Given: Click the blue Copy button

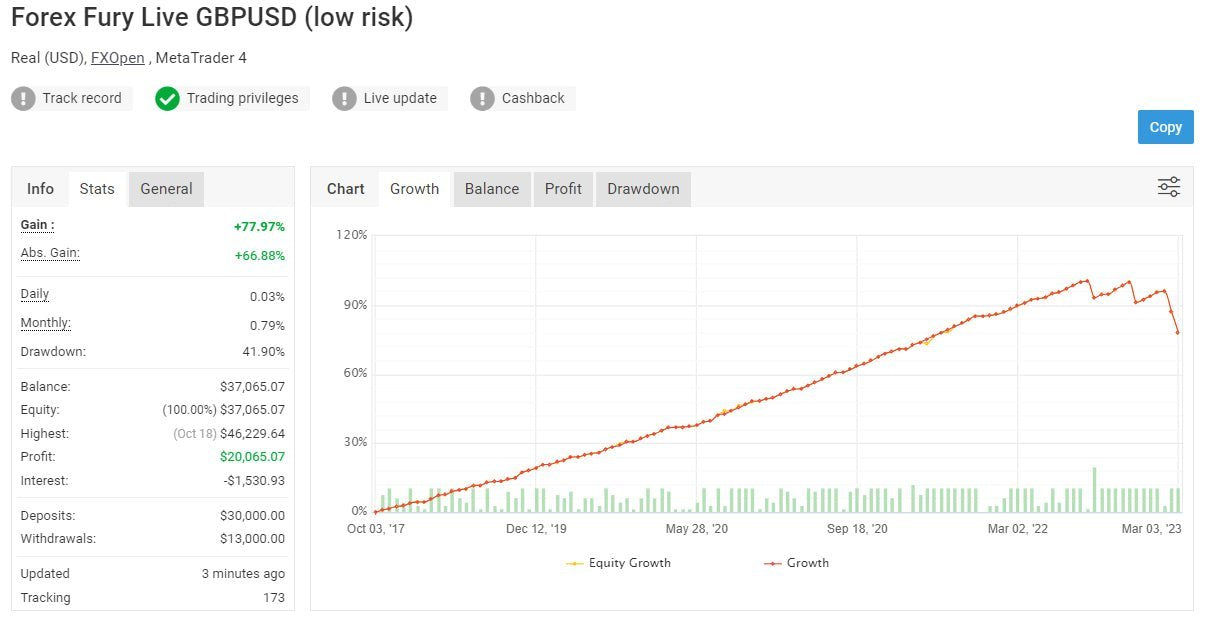Looking at the screenshot, I should (x=1165, y=127).
